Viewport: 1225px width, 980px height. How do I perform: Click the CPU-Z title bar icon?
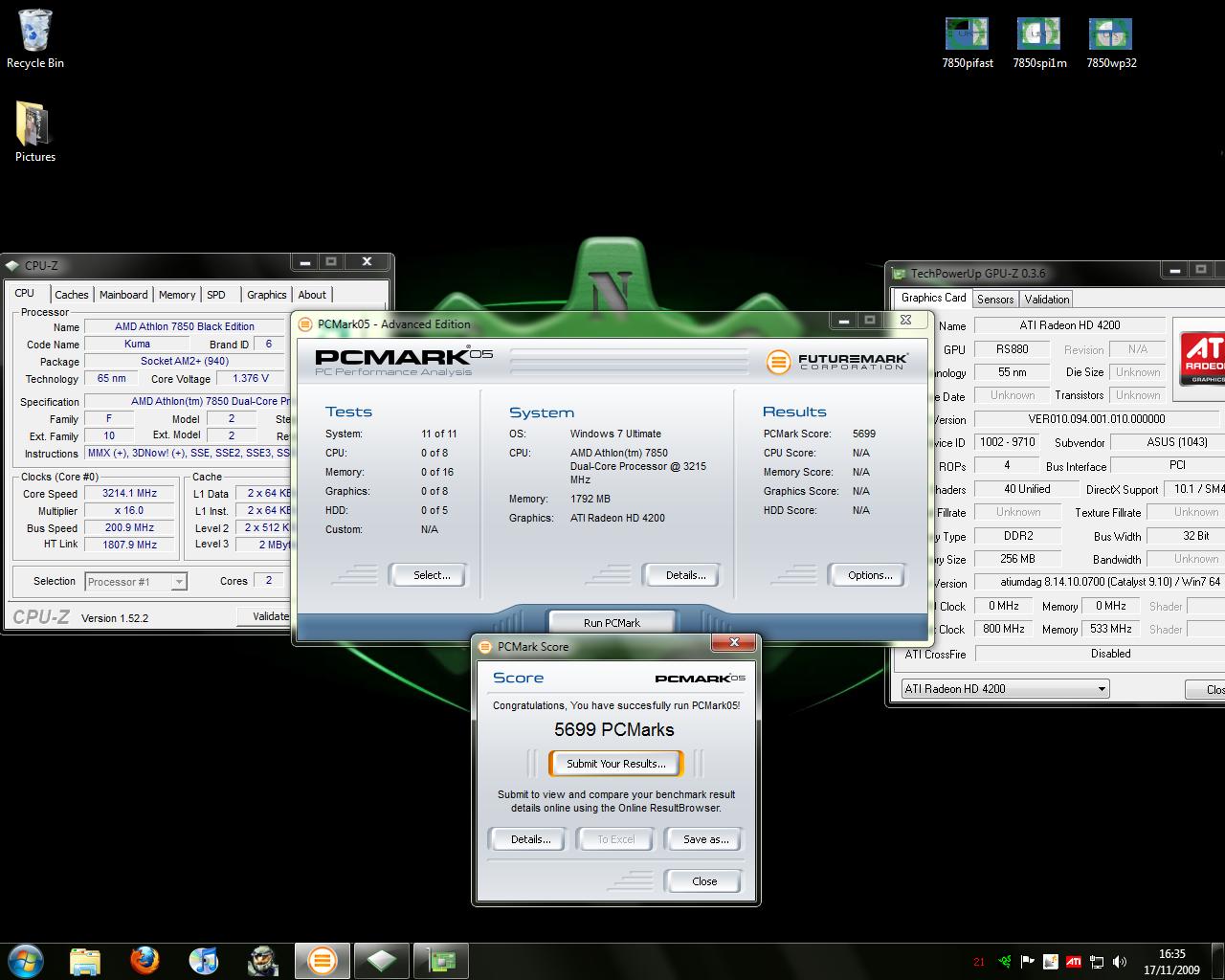11,266
